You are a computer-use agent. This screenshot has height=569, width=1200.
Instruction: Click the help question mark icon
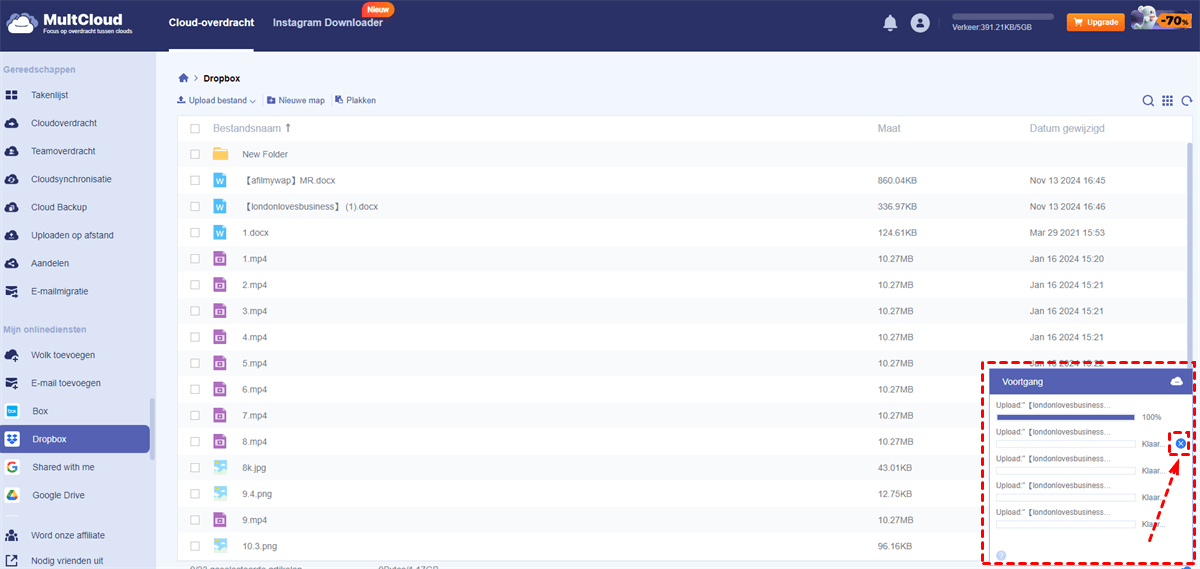tap(1001, 555)
